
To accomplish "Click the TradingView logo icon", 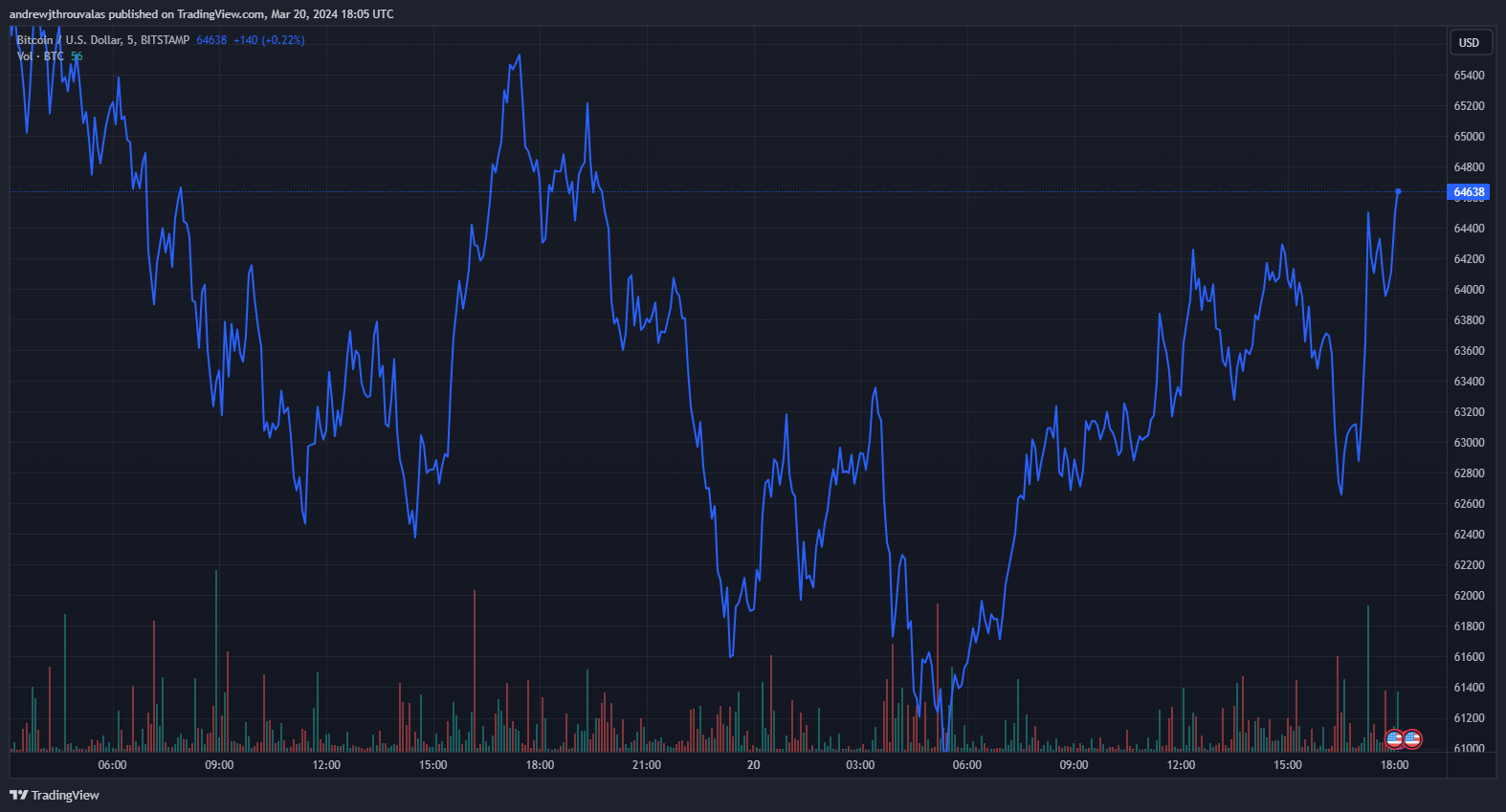I will [18, 795].
